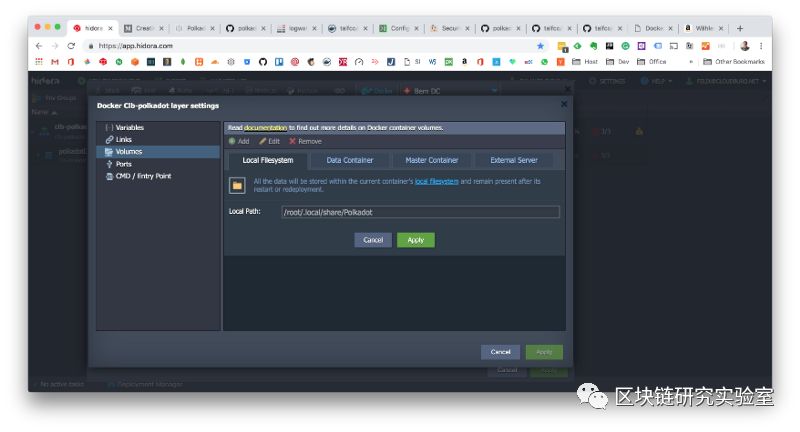The image size is (800, 432).
Task: Open the Office bookmarks folder
Action: (x=652, y=62)
